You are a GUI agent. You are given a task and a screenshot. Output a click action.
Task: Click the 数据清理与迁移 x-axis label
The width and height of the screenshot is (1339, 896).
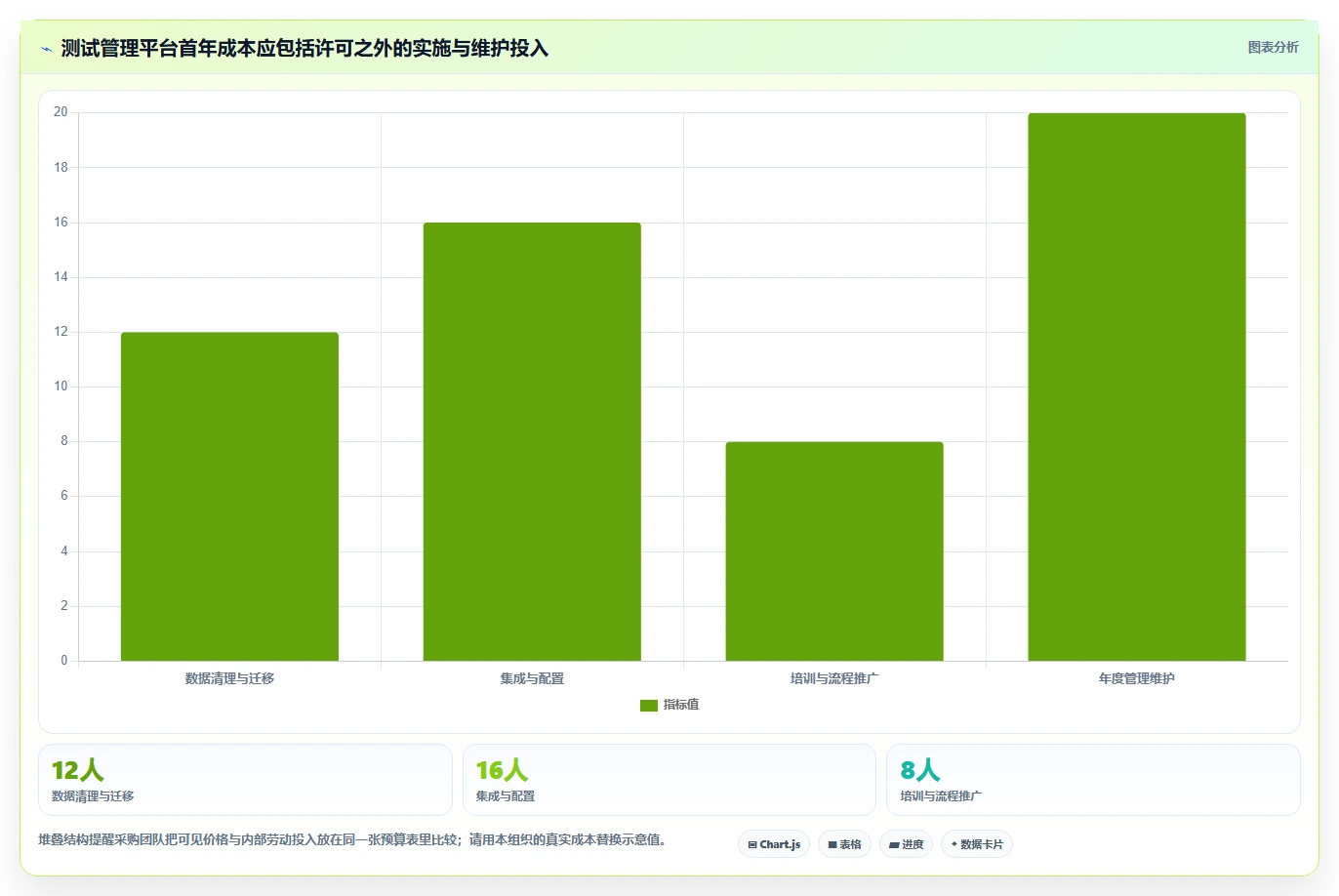pos(229,678)
